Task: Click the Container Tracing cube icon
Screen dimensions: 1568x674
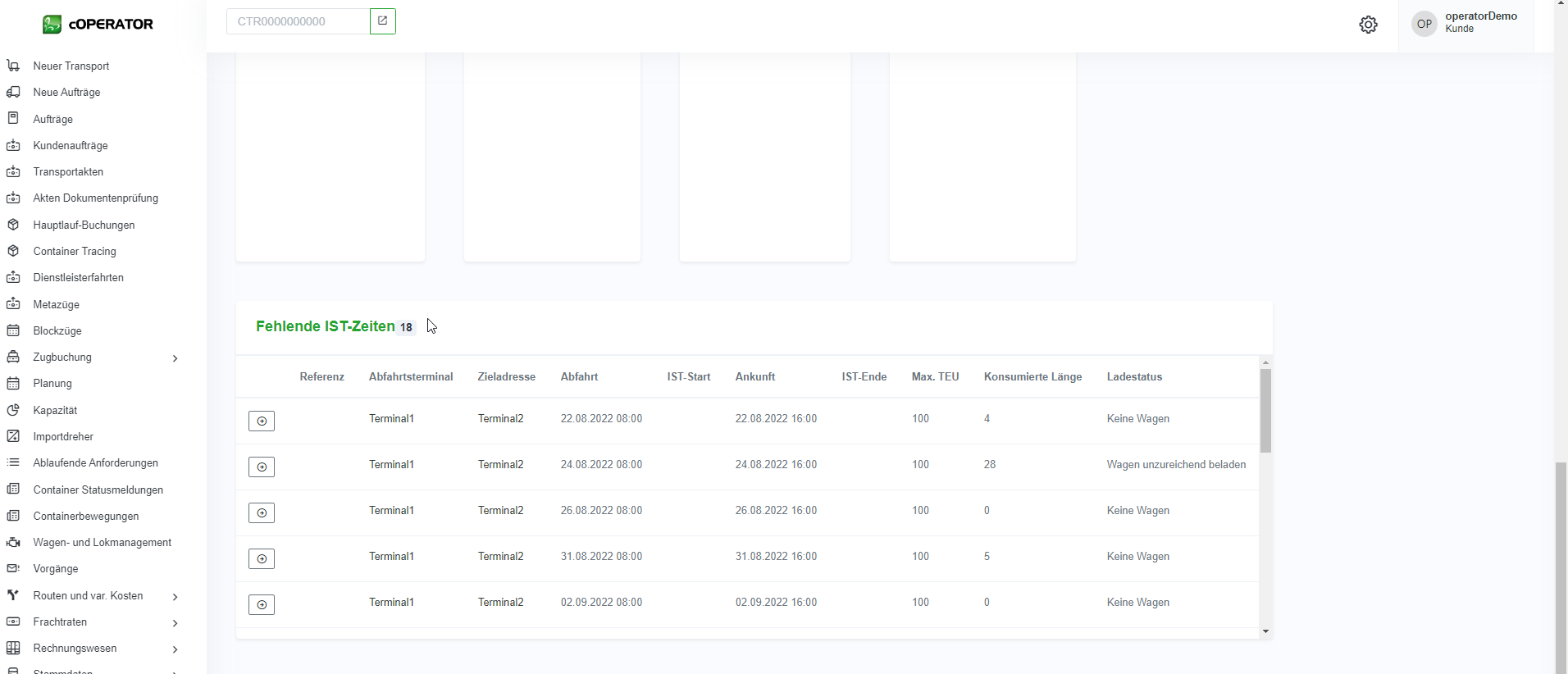Action: point(13,251)
